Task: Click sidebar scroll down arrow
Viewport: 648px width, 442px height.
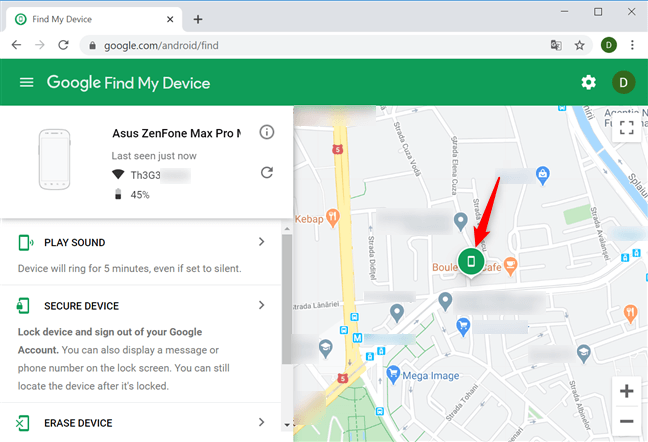Action: [287, 424]
